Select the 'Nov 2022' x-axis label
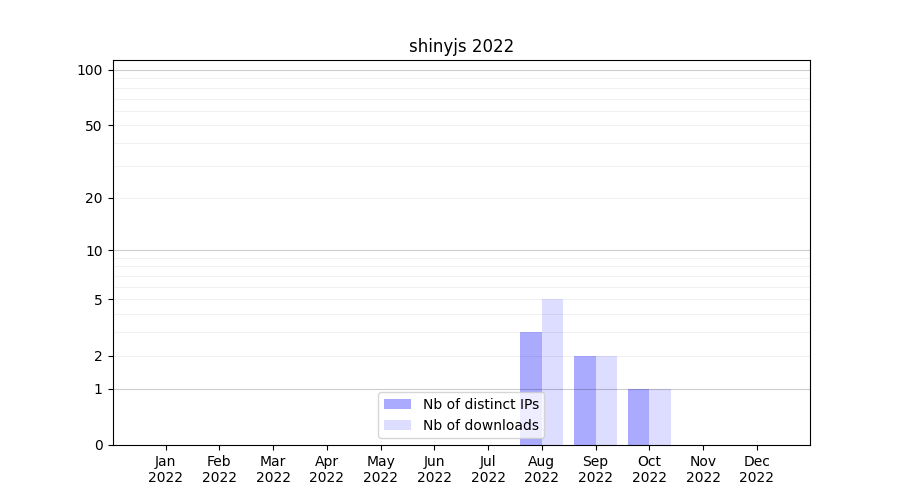The image size is (900, 500). (703, 469)
